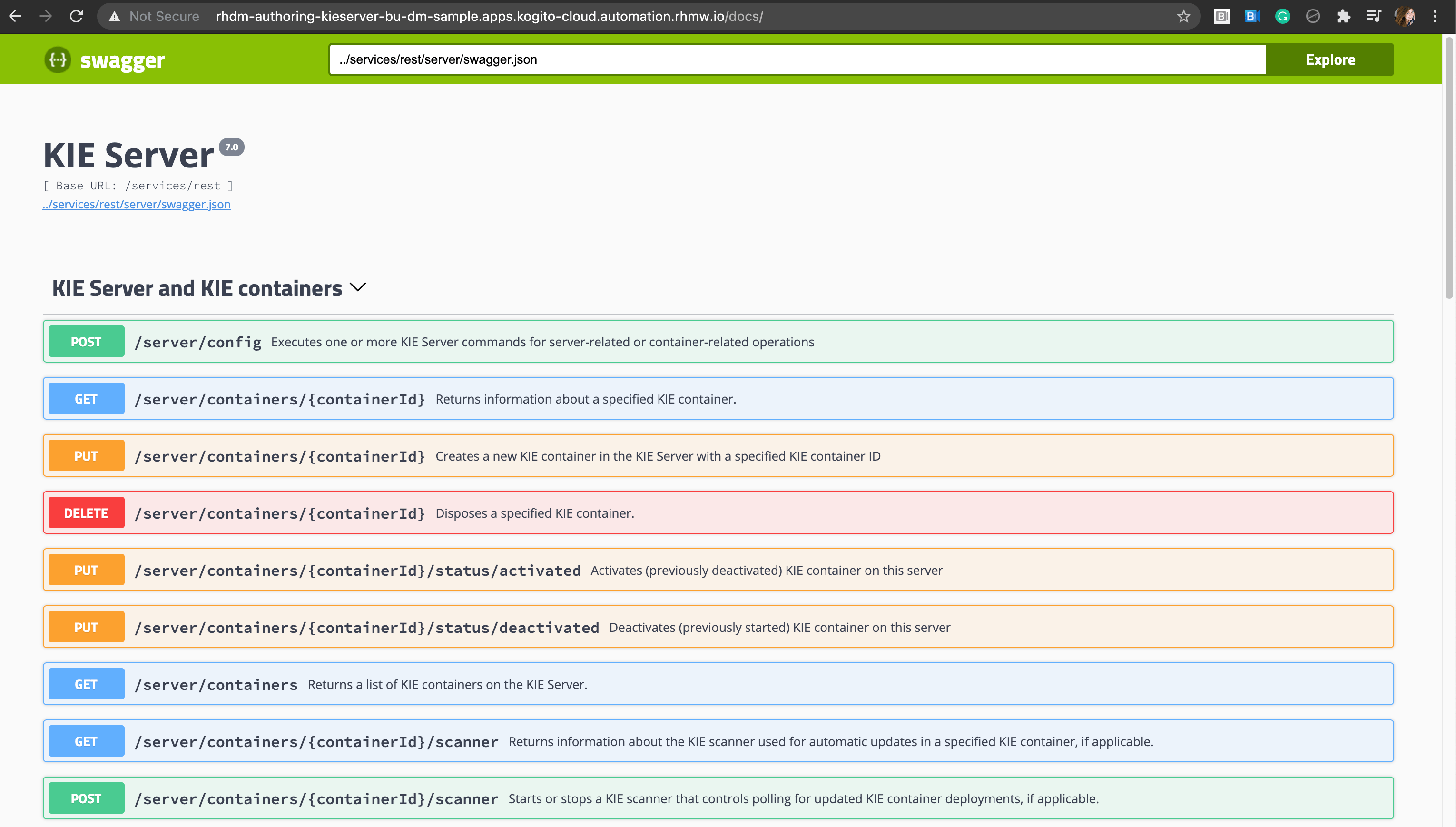This screenshot has height=827, width=1456.
Task: Open the ../services/rest/server/swagger.json link
Action: [x=137, y=205]
